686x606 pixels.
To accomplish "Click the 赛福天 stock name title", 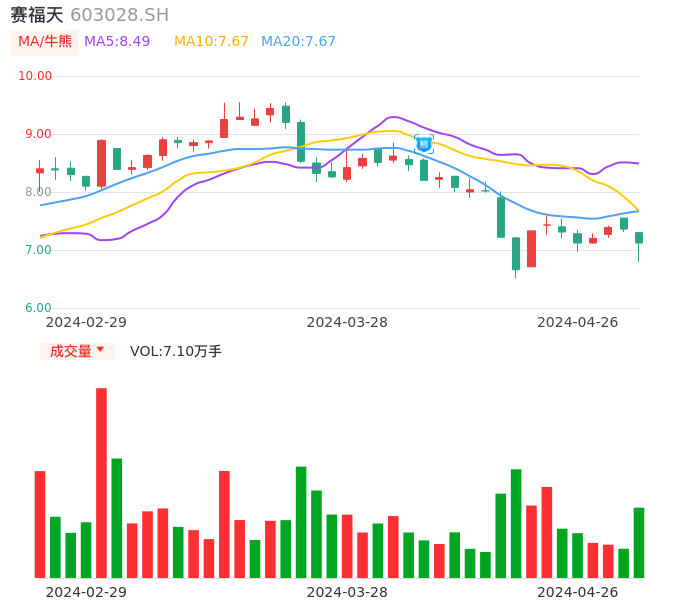I will coord(37,15).
